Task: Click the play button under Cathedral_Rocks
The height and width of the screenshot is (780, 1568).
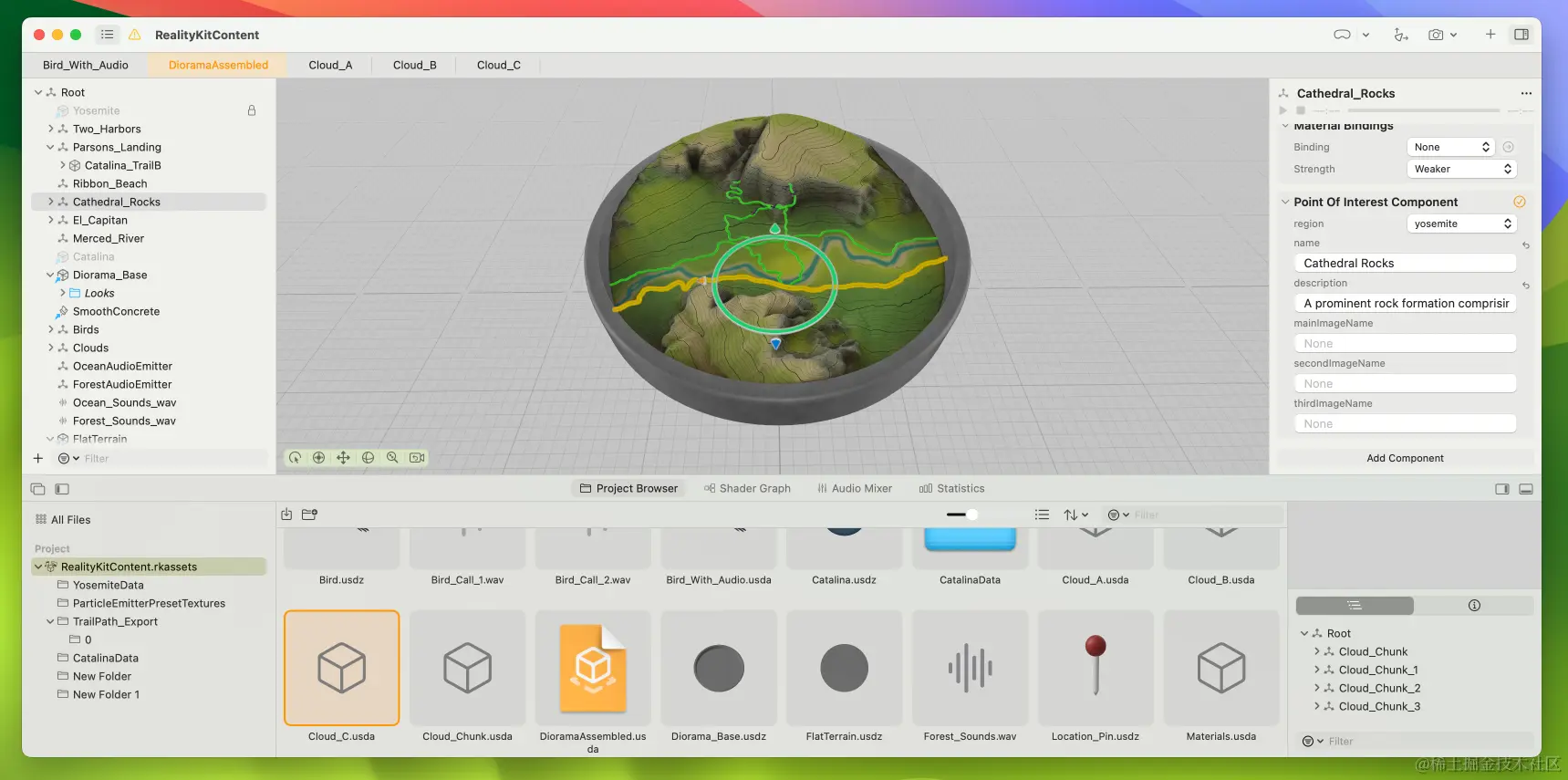Action: tap(1283, 110)
